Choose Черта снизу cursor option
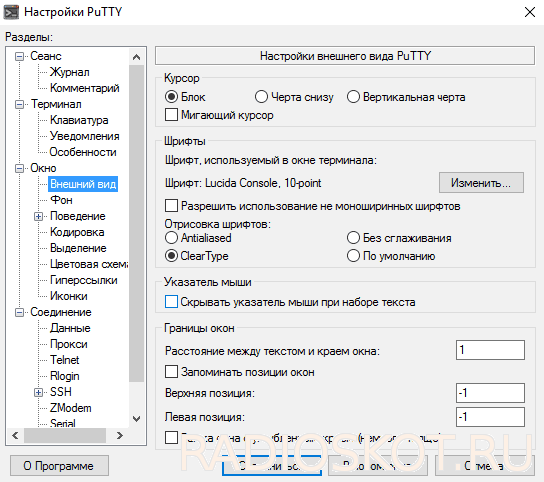The image size is (544, 482). tap(261, 97)
